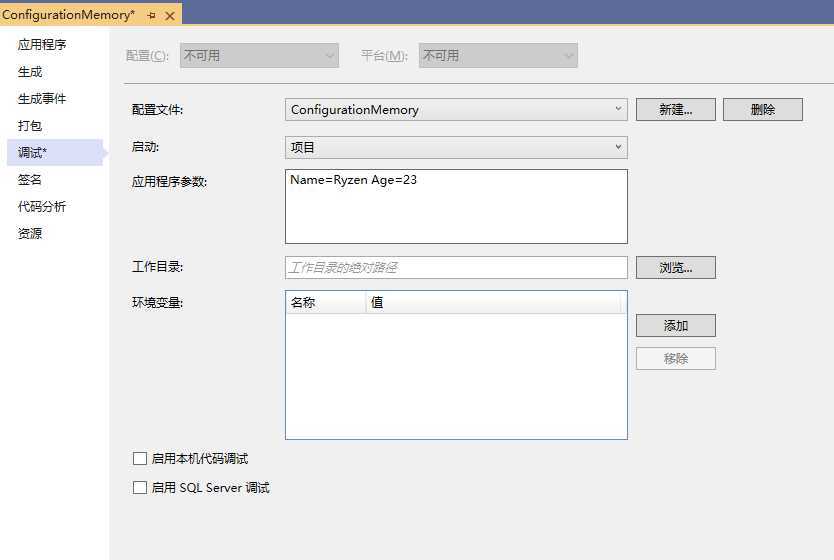Click the 新建... button
The height and width of the screenshot is (560, 834).
[675, 110]
